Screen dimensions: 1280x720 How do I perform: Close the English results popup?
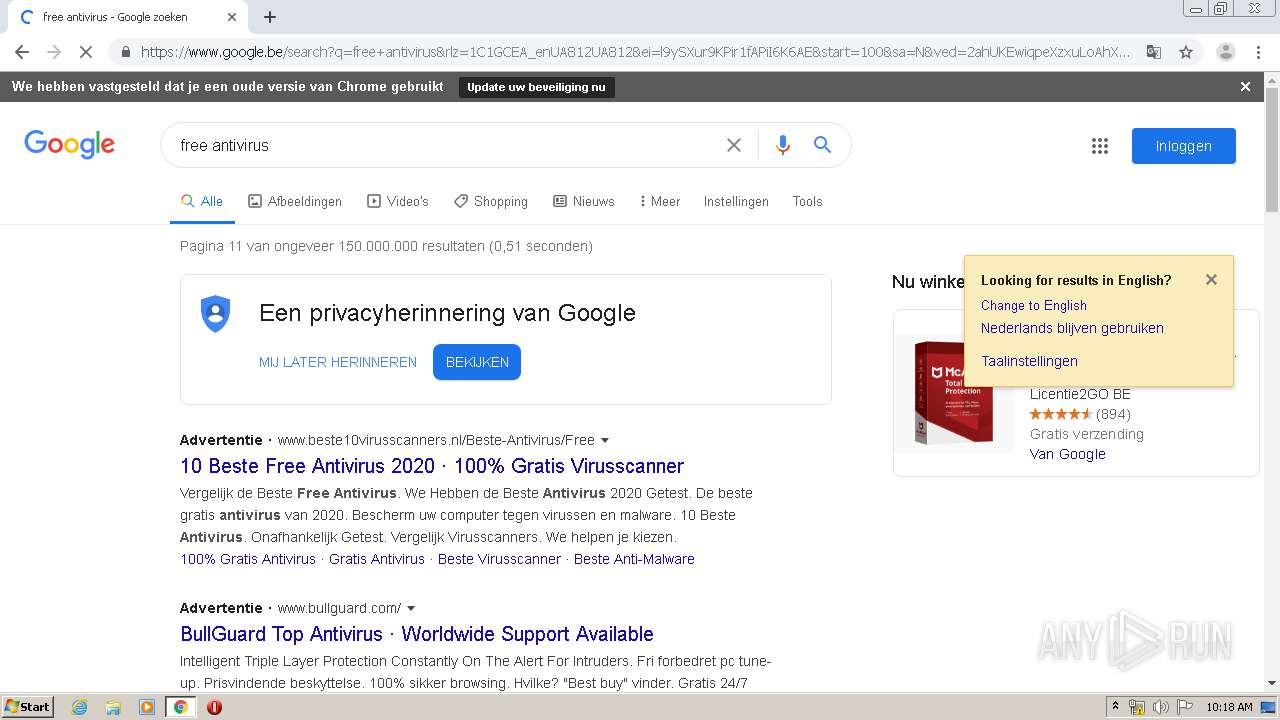click(1211, 280)
